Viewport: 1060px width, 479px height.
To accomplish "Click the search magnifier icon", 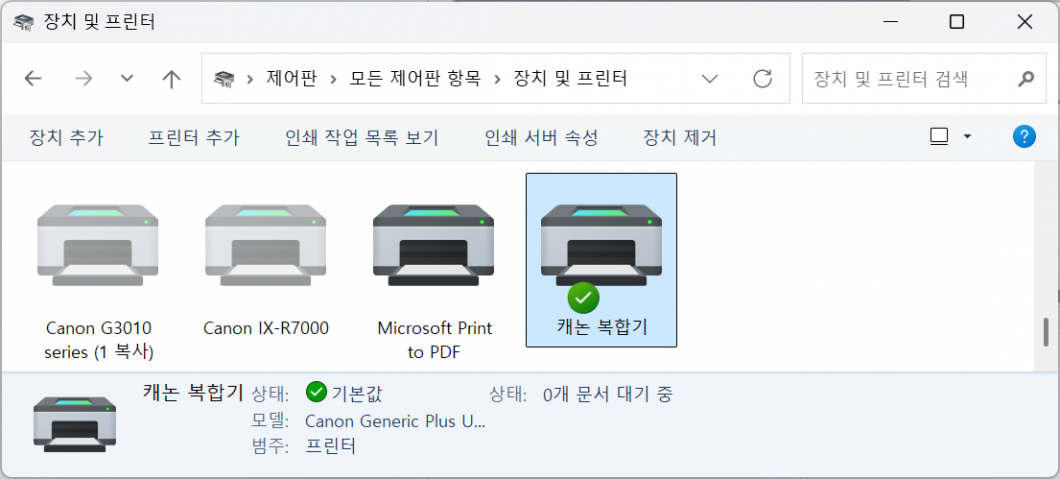I will 1025,78.
